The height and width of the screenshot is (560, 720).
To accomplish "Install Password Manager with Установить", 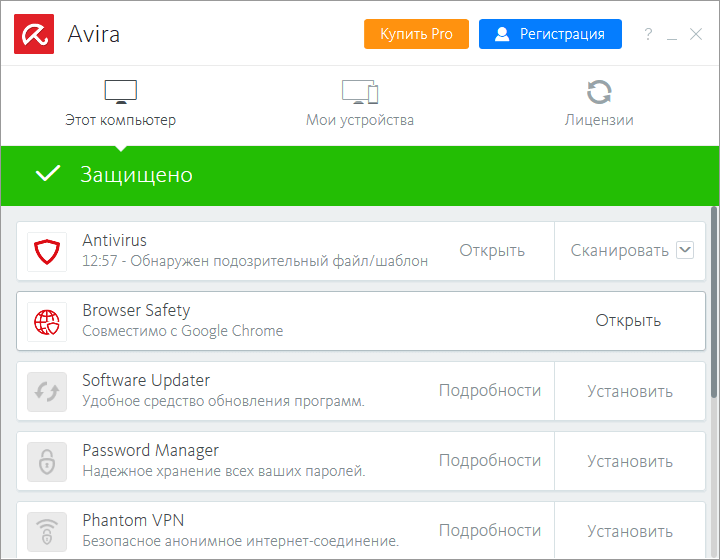I will pyautogui.click(x=630, y=461).
